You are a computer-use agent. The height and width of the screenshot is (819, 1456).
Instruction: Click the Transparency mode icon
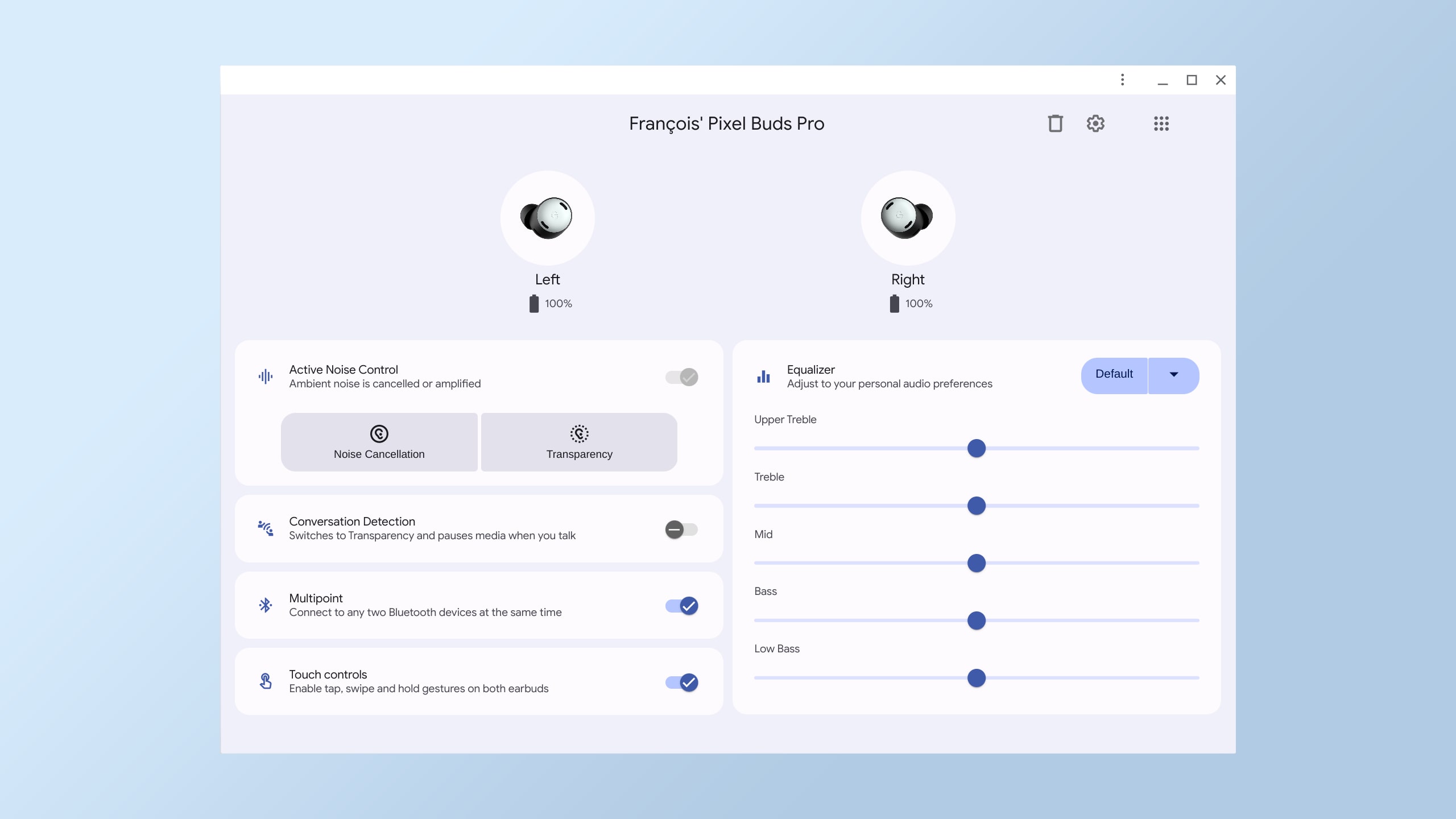[579, 433]
